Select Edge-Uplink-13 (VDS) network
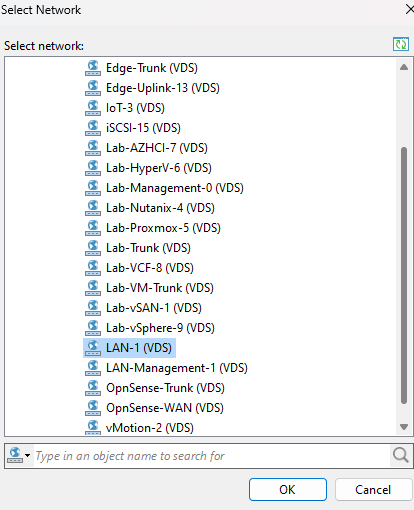Image resolution: width=414 pixels, height=510 pixels. [163, 88]
